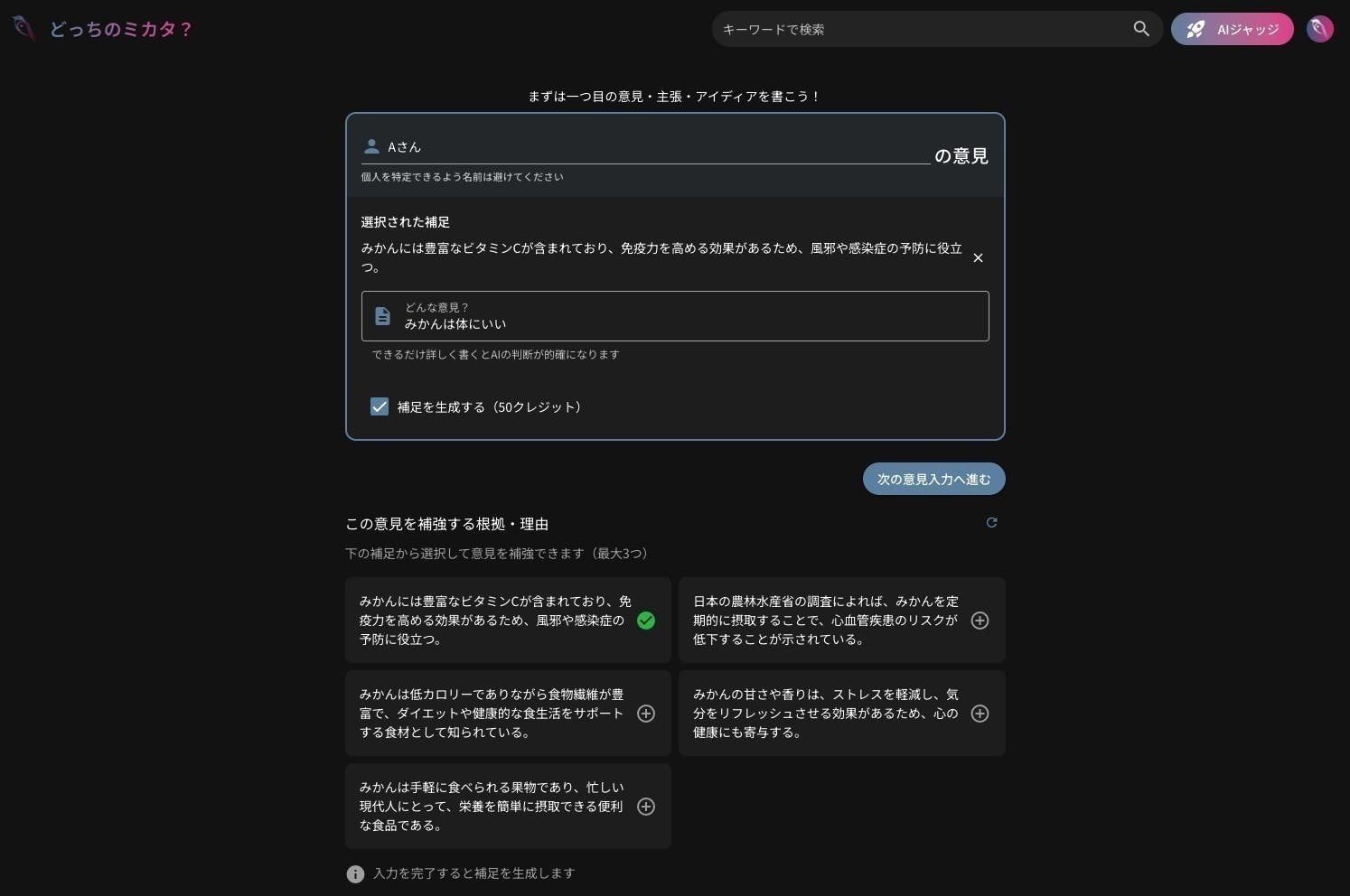Click the bird logo icon
Screen dimensions: 1350x896
pyautogui.click(x=23, y=28)
